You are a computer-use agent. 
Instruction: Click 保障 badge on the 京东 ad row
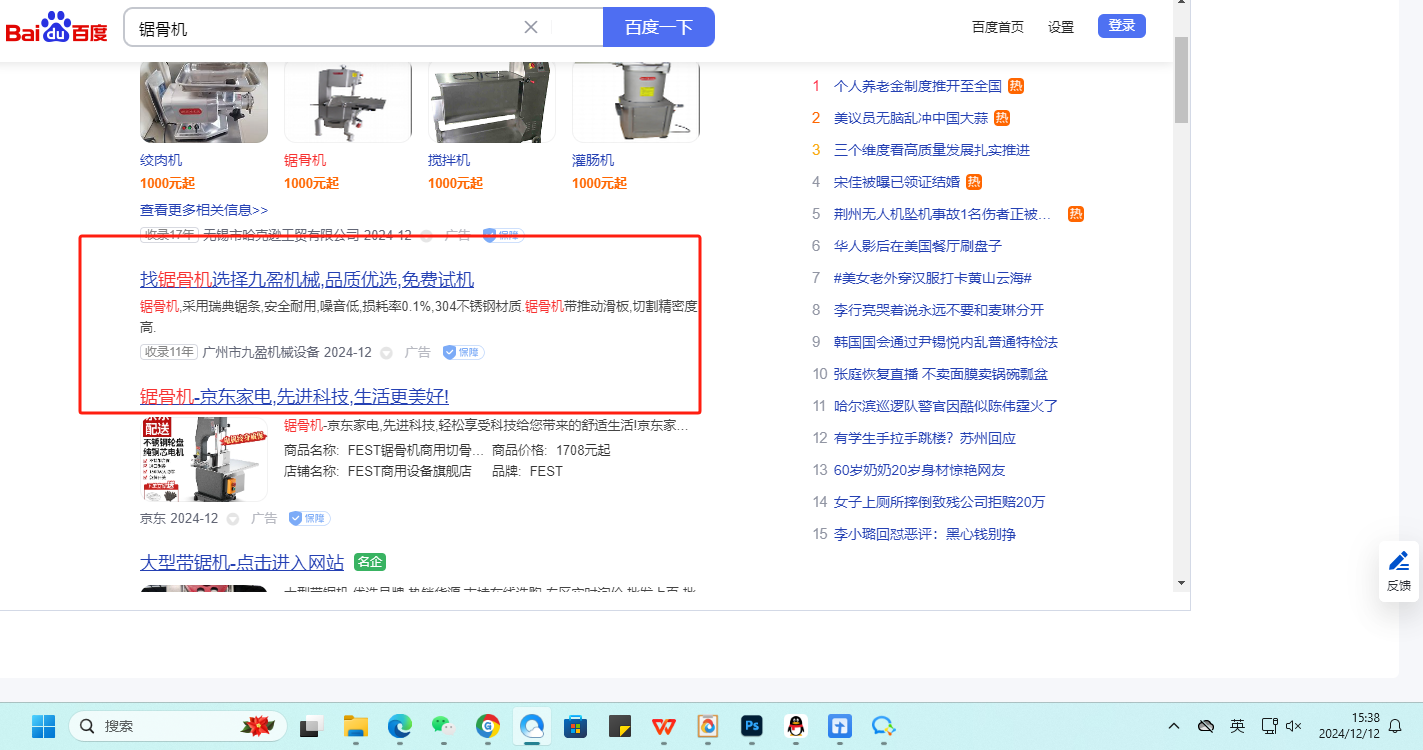click(x=310, y=518)
